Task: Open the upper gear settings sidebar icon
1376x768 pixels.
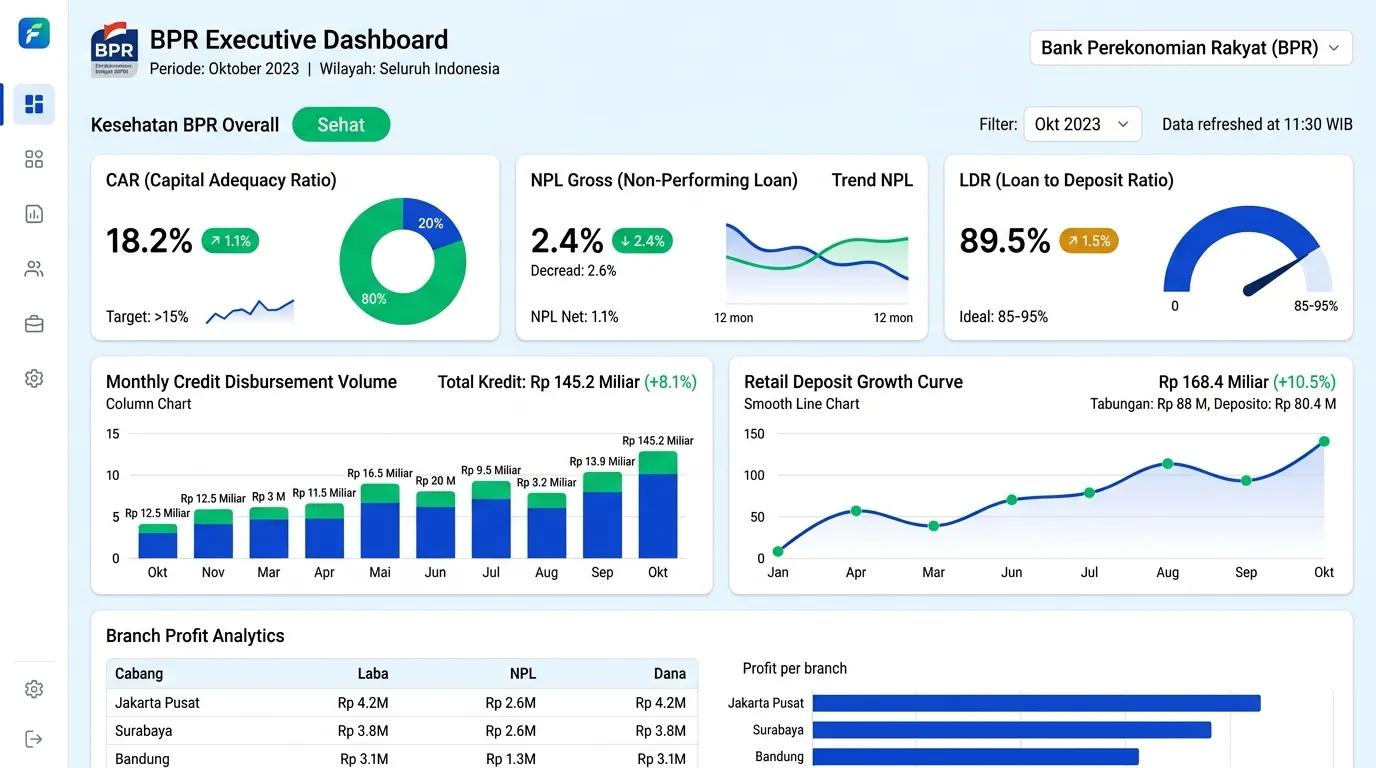Action: [34, 379]
